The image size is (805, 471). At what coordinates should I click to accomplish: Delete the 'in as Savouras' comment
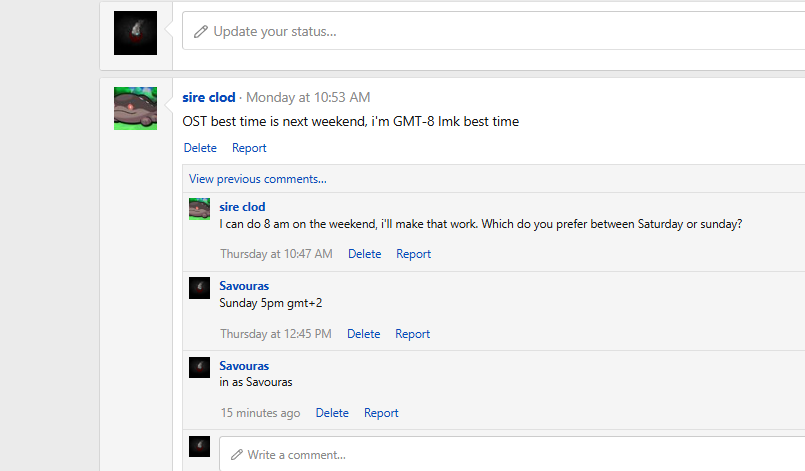(332, 413)
